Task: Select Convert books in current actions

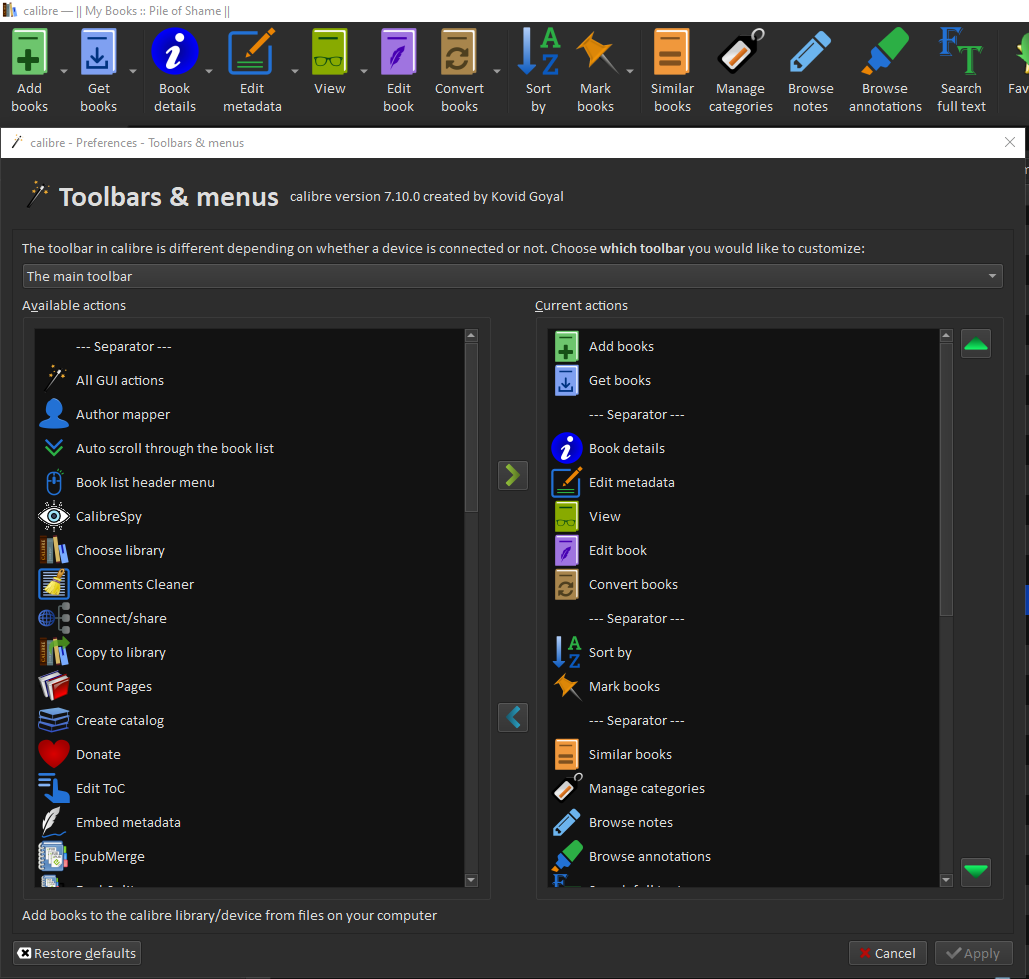Action: point(744,584)
